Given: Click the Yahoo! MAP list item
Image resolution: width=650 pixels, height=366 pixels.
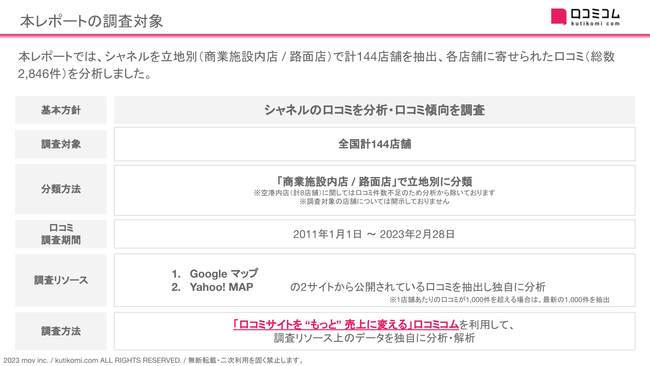Looking at the screenshot, I should point(212,287).
